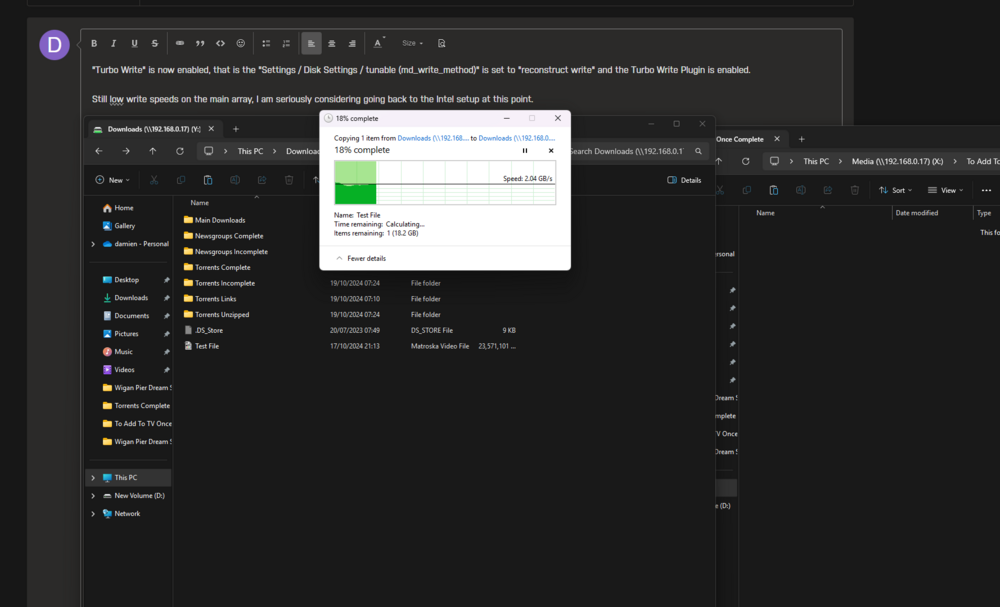Click the Cut icon in the Downloads window
The width and height of the screenshot is (1000, 607).
(154, 180)
